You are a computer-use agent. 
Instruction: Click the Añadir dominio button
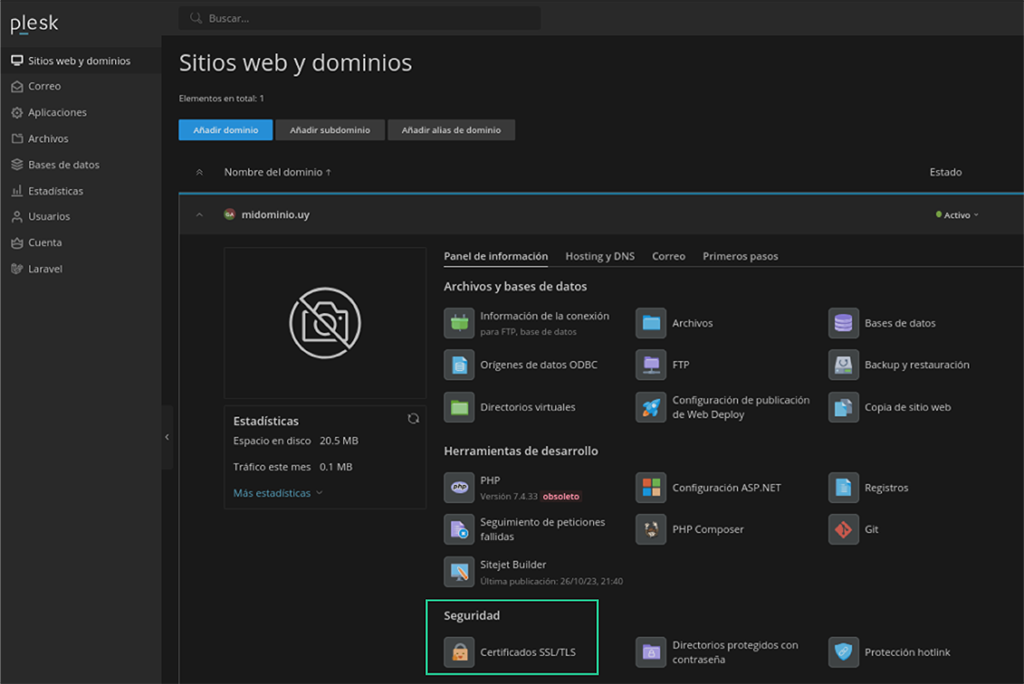click(225, 130)
